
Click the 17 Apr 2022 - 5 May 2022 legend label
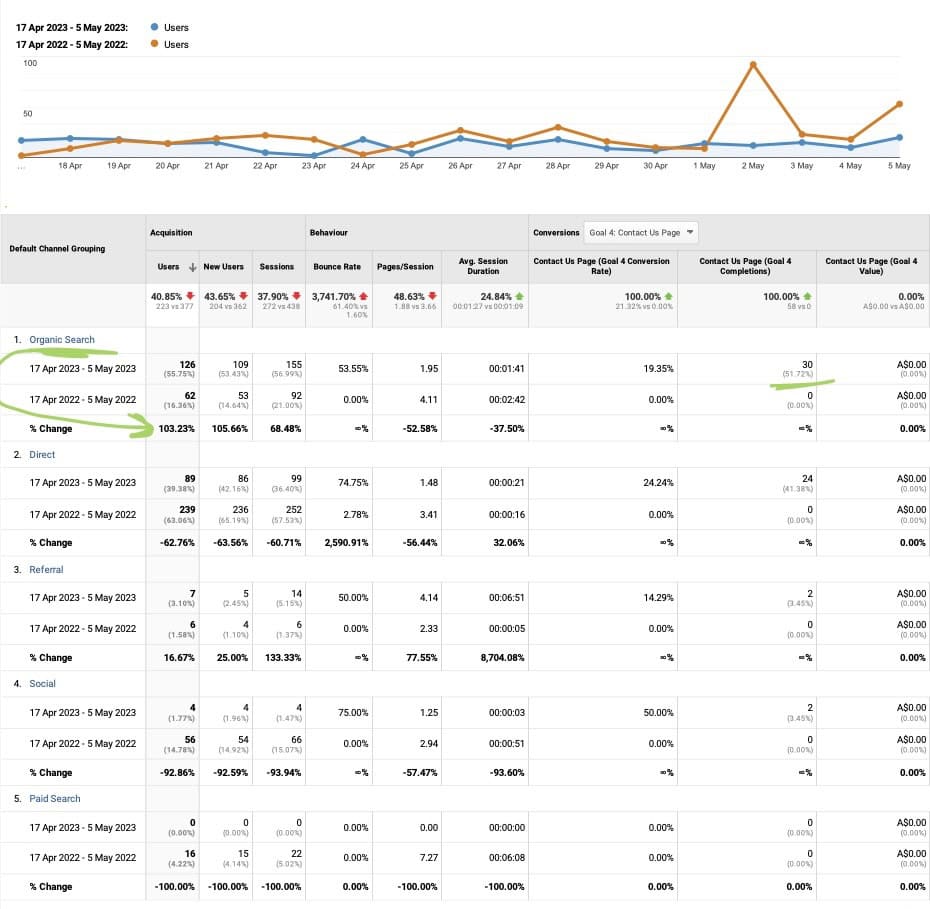click(x=72, y=44)
